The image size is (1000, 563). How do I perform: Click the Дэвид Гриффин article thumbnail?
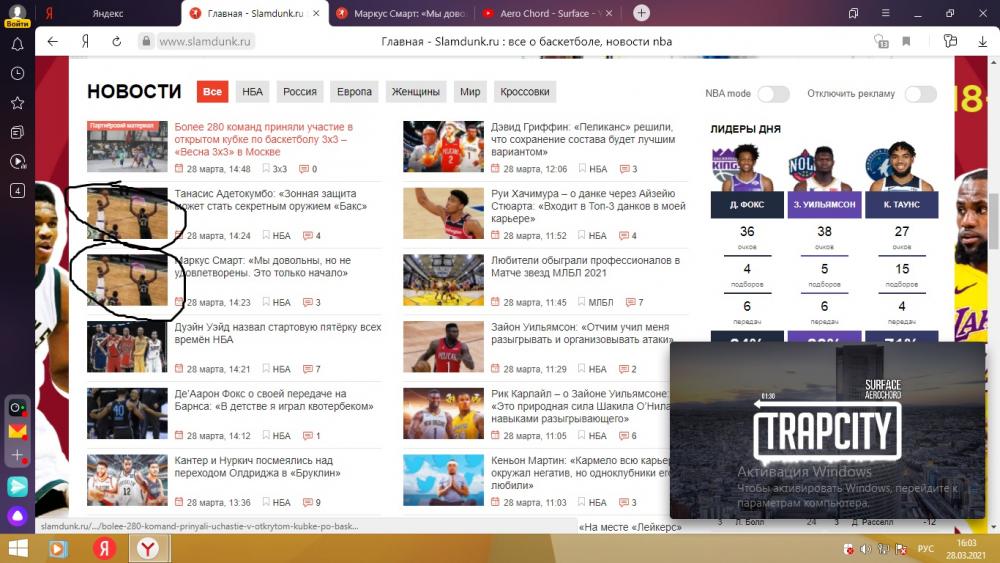[443, 147]
